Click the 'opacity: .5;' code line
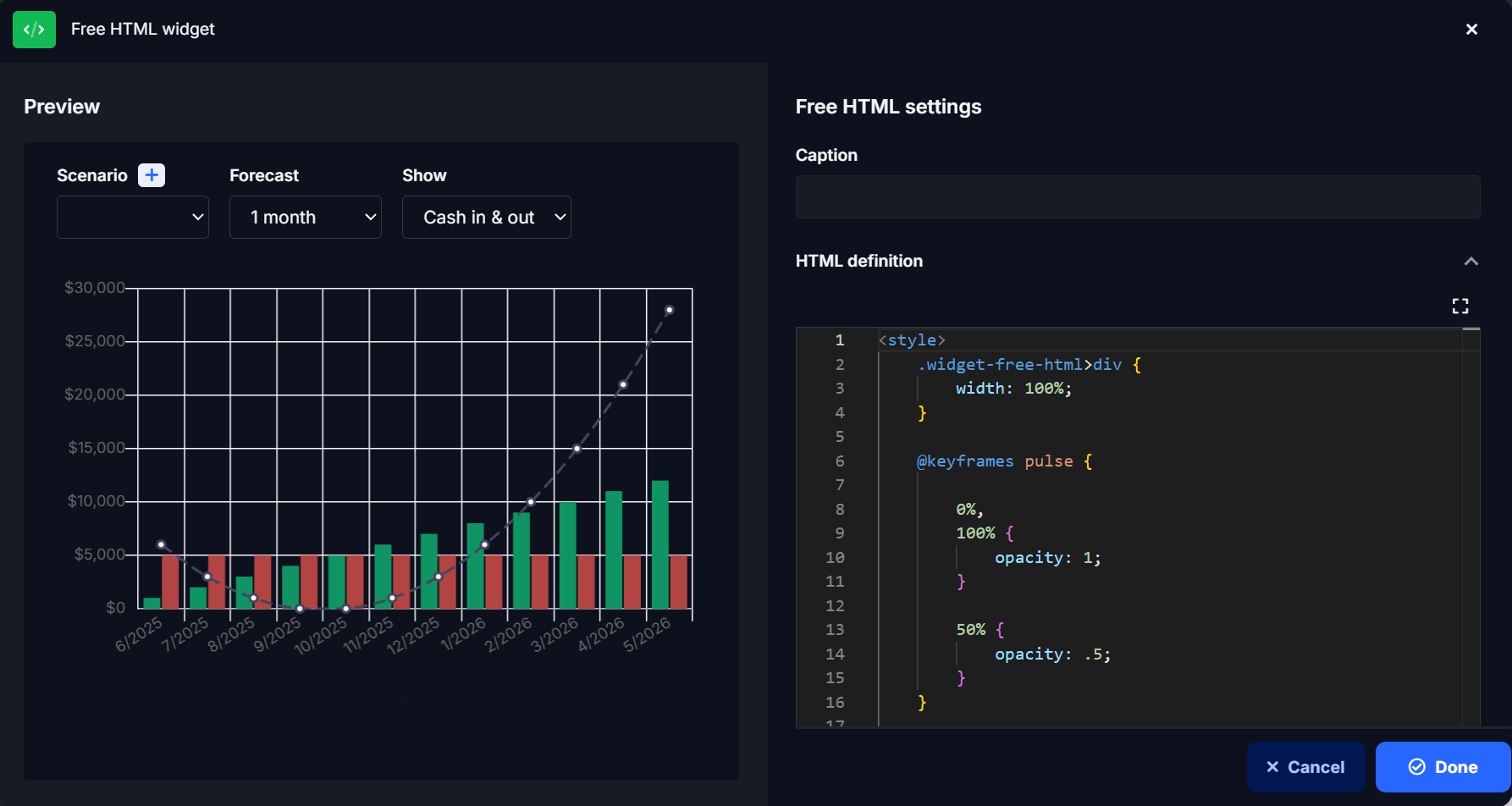 [1052, 654]
